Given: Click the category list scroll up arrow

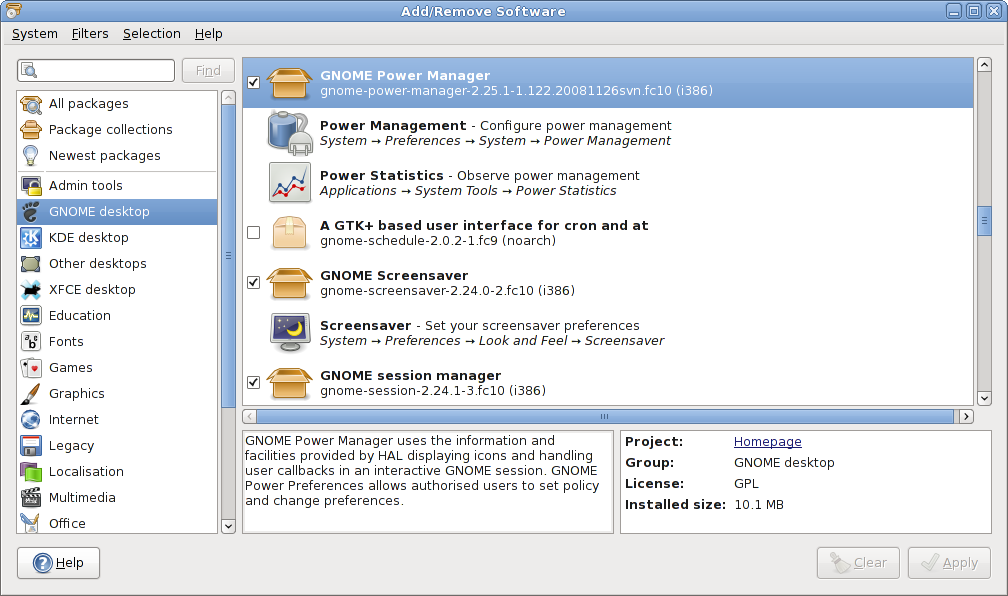Looking at the screenshot, I should pos(228,98).
